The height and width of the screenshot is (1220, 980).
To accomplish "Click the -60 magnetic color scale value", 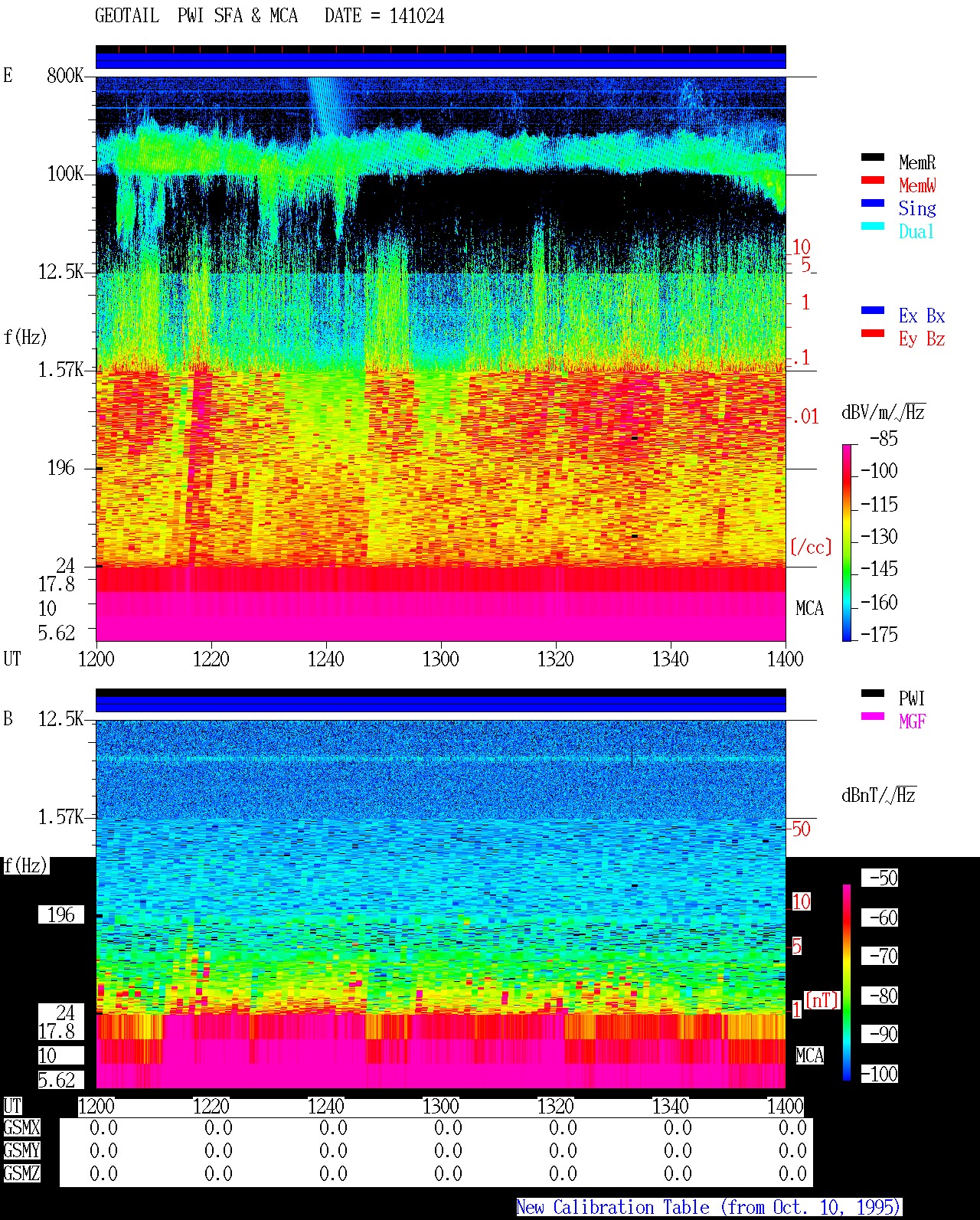I will click(880, 917).
